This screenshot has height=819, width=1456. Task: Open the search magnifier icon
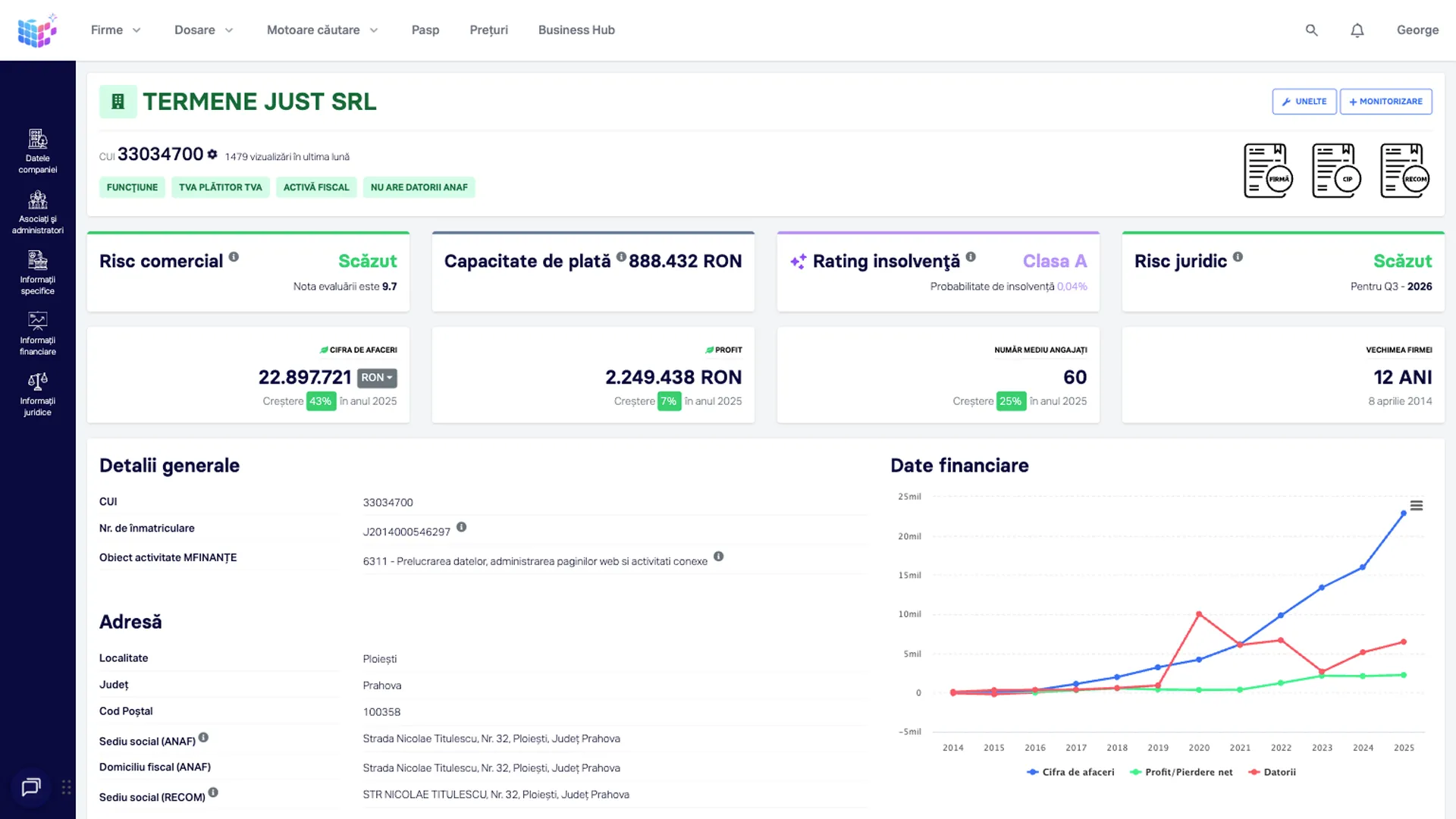point(1311,30)
